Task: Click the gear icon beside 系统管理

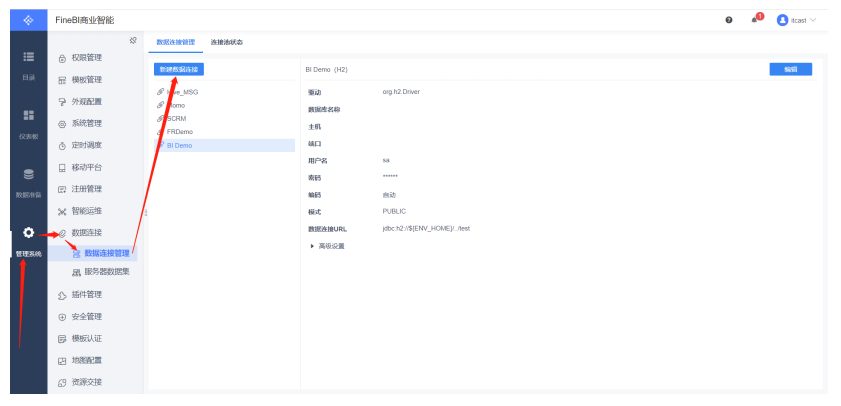Action: point(62,124)
